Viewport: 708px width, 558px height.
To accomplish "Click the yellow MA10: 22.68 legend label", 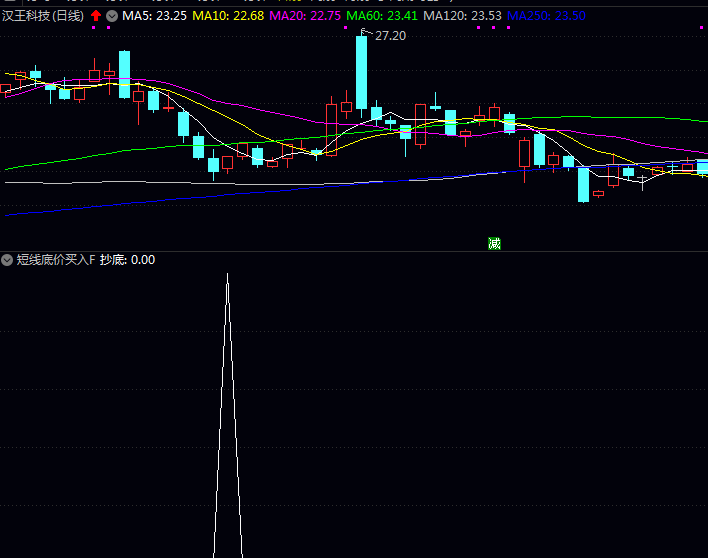I will point(228,16).
